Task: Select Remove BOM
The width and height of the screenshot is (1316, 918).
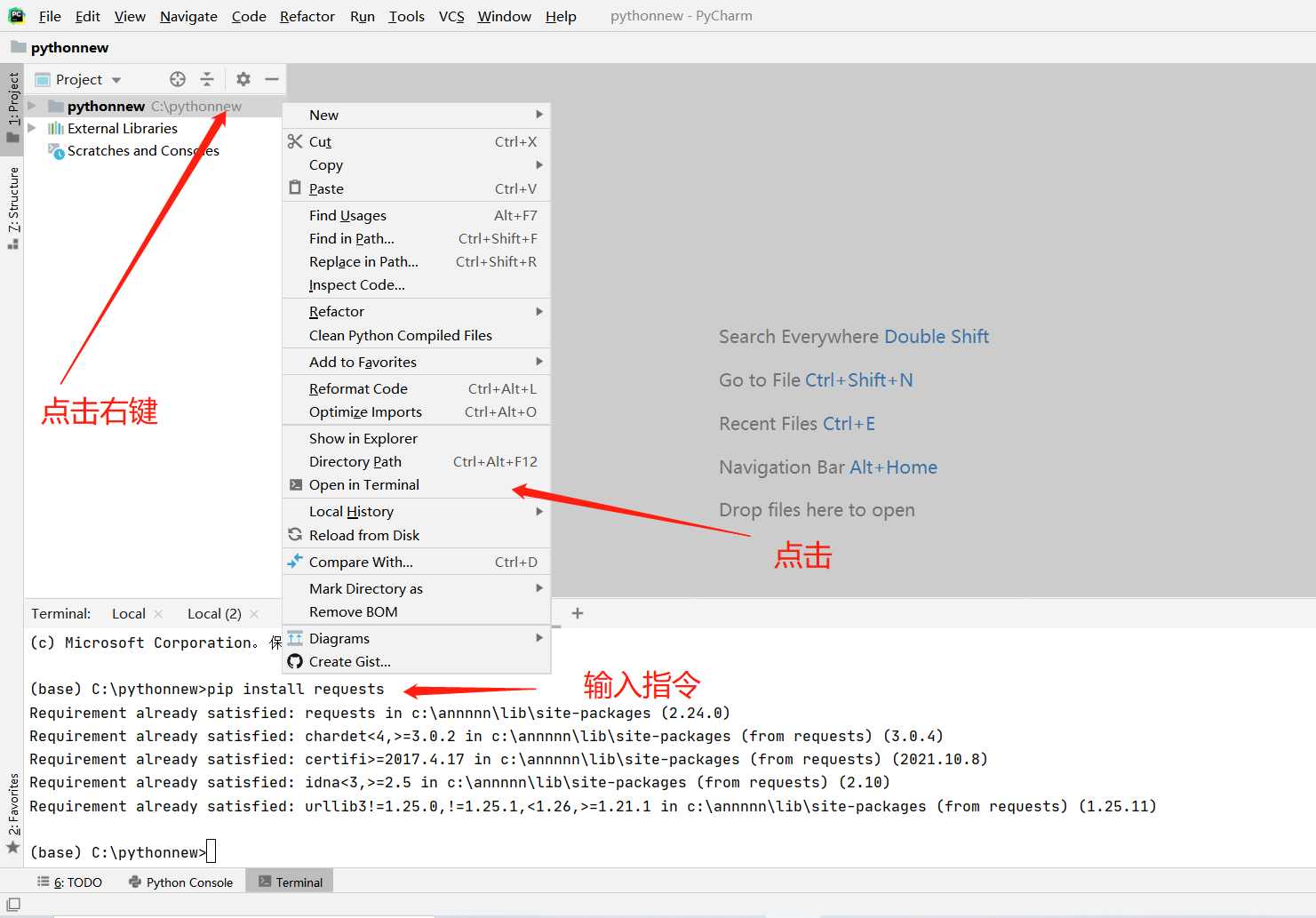Action: coord(417,611)
